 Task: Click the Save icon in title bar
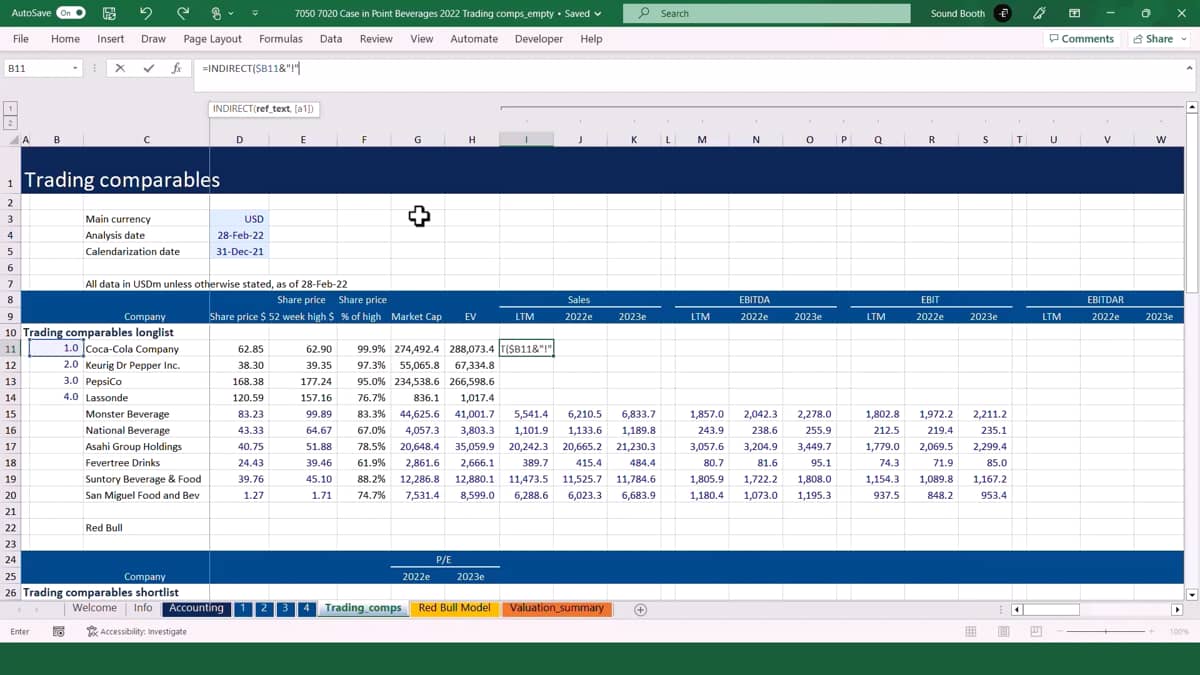109,14
